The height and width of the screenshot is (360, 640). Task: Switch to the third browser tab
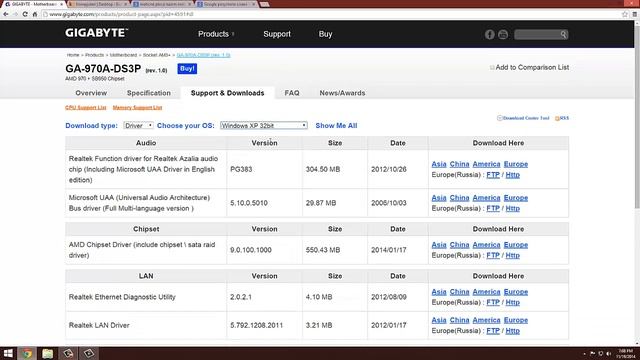162,4
